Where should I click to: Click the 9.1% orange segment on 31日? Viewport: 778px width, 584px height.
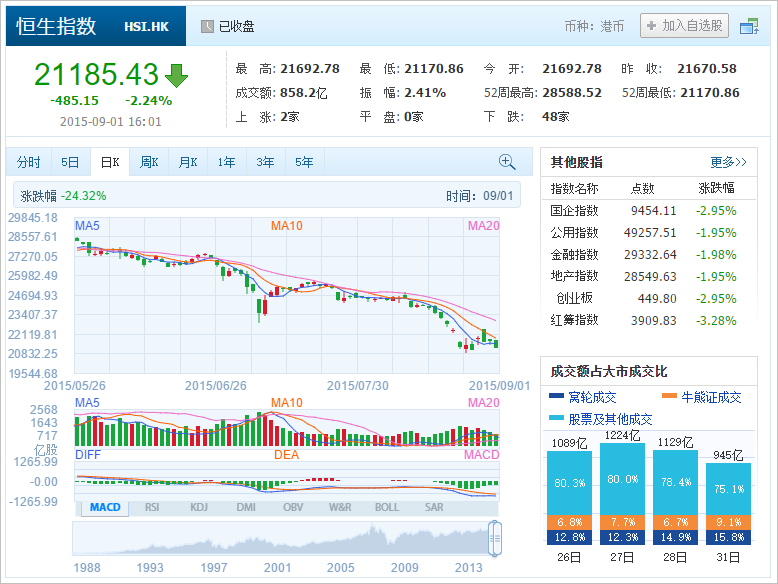728,522
